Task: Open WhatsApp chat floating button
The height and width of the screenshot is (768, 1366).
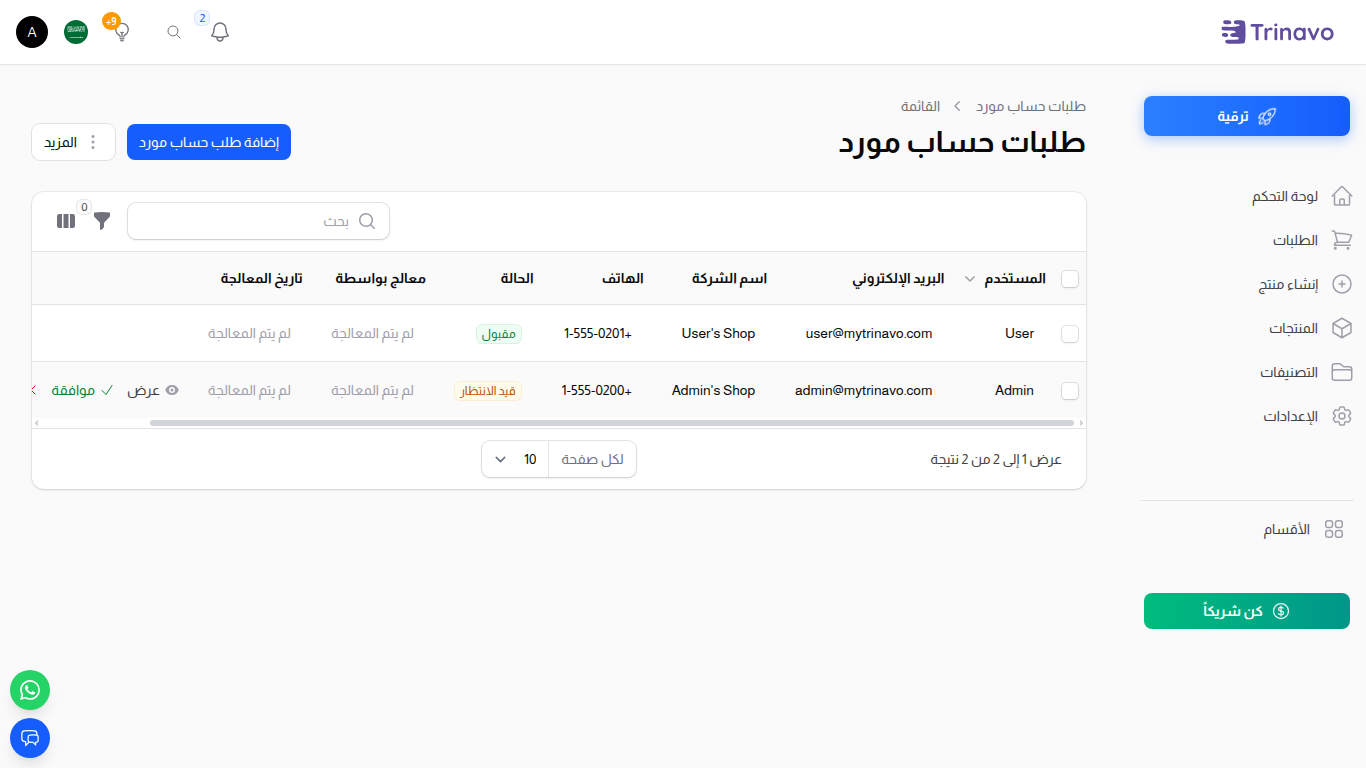Action: pos(30,690)
